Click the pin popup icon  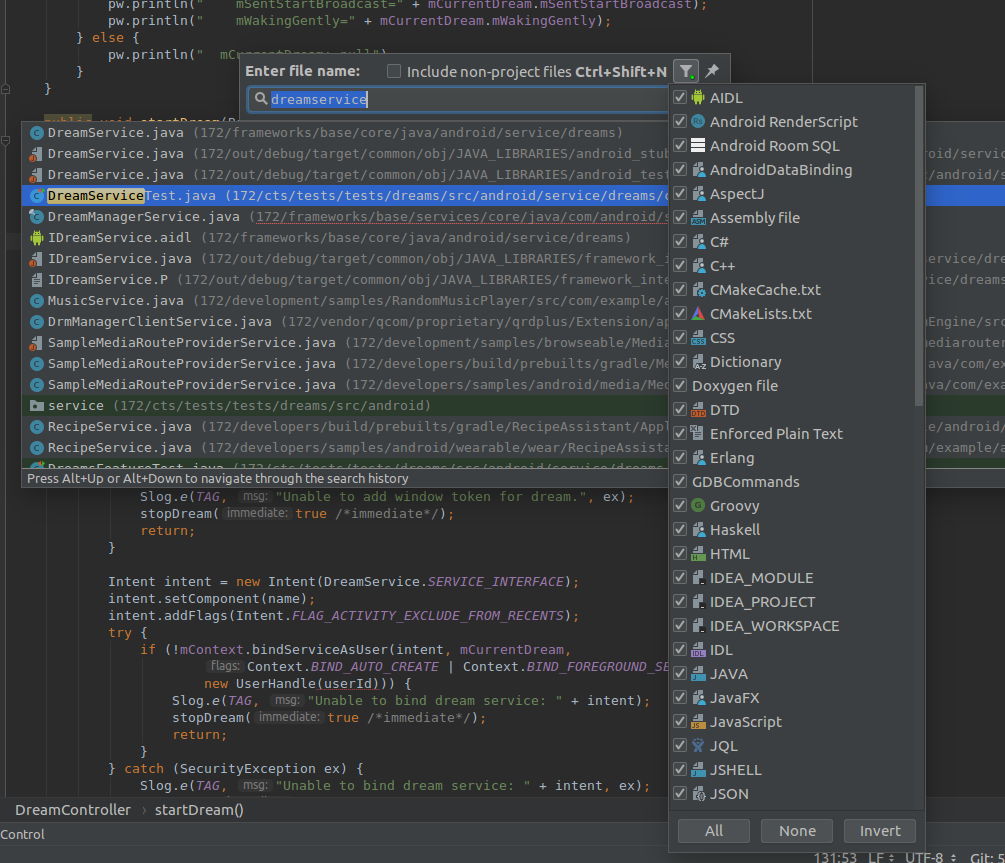click(712, 71)
